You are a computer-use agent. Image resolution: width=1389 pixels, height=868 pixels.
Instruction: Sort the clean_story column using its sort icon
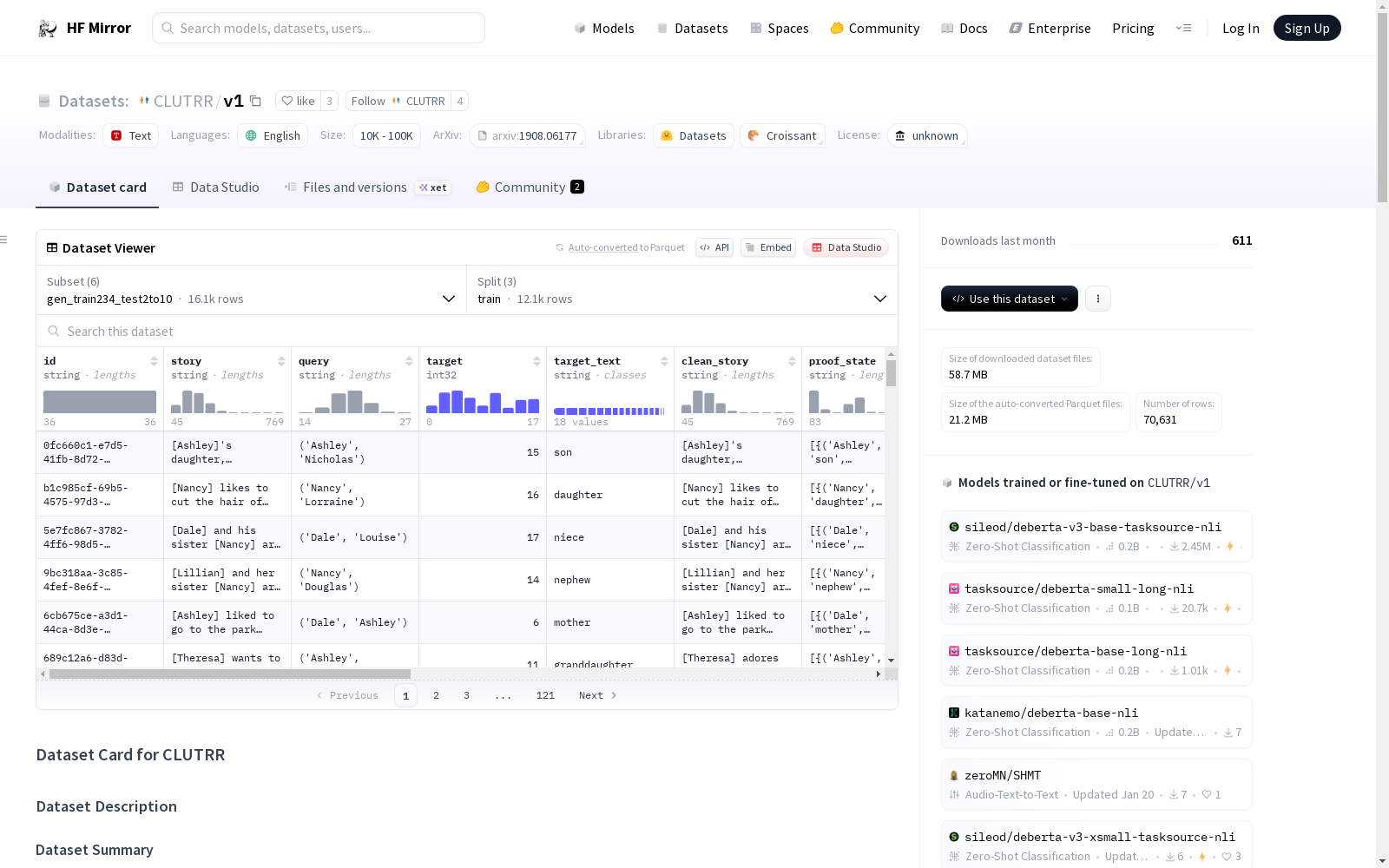tap(792, 361)
